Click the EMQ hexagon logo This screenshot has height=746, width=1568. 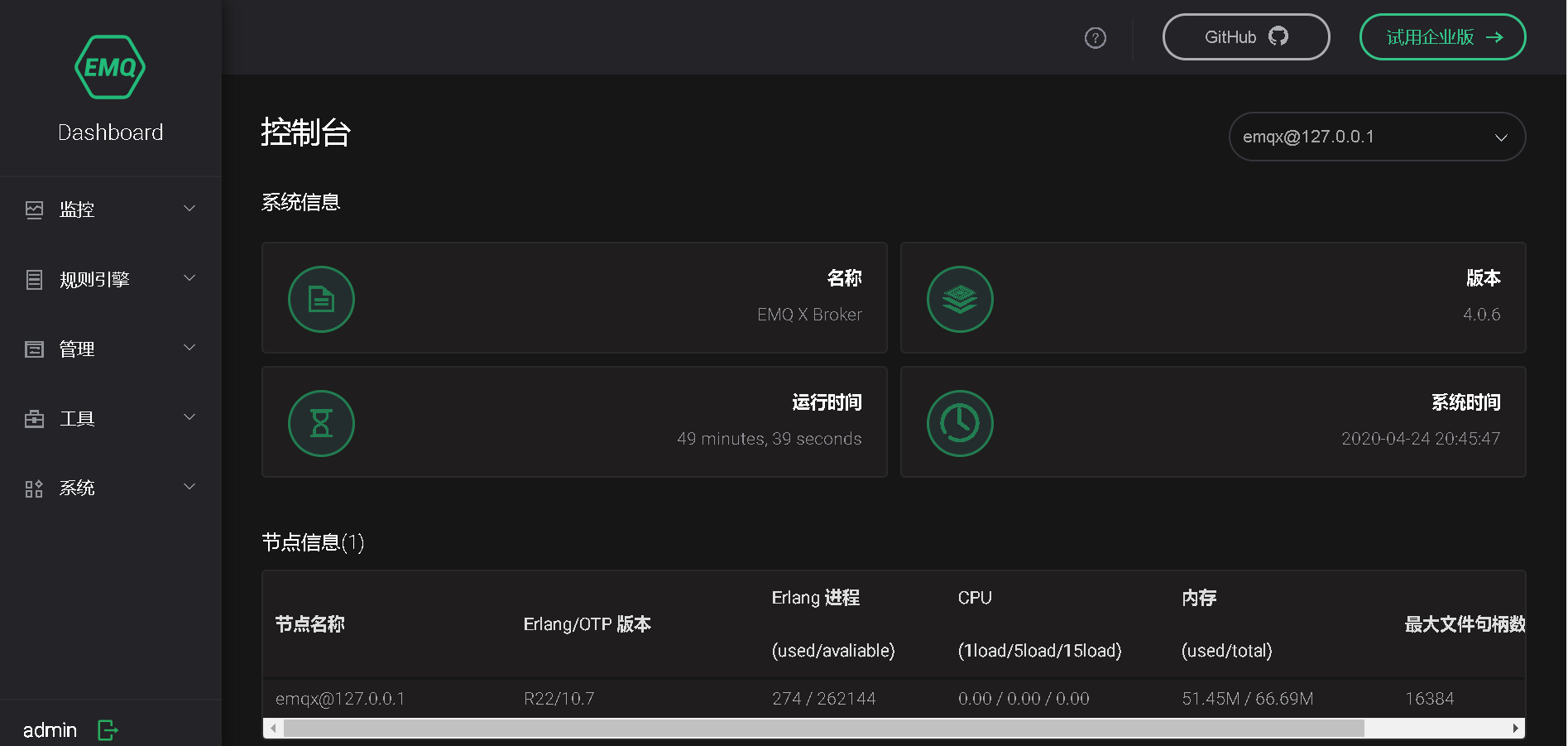(x=110, y=67)
